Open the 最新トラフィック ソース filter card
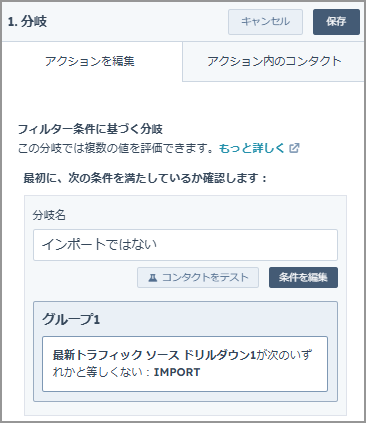 click(x=185, y=364)
